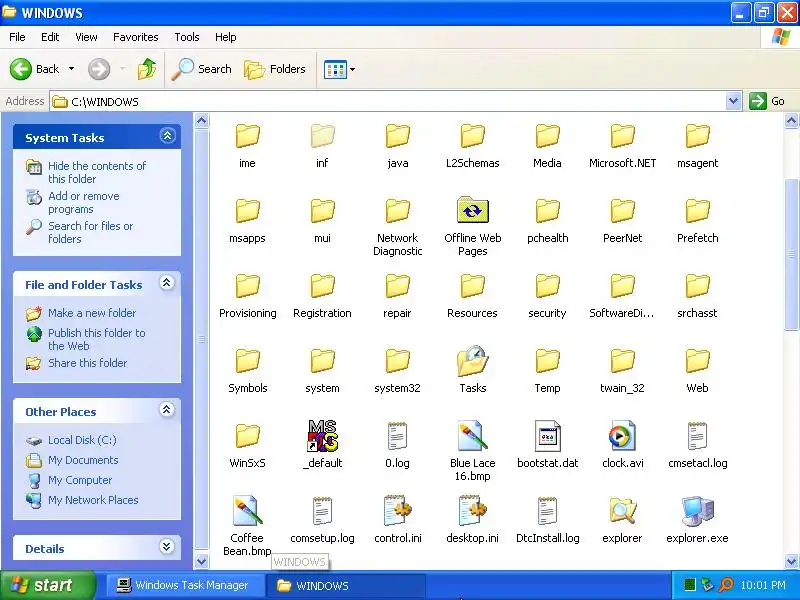The height and width of the screenshot is (600, 800).
Task: Select the inf hidden folder
Action: coord(322,136)
